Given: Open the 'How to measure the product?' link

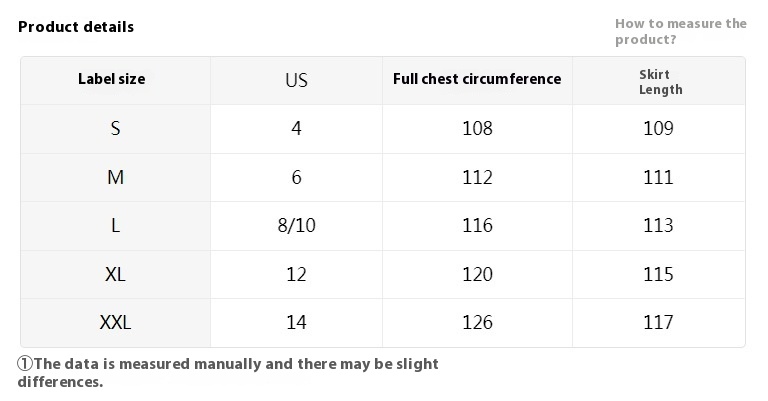Looking at the screenshot, I should tap(680, 32).
